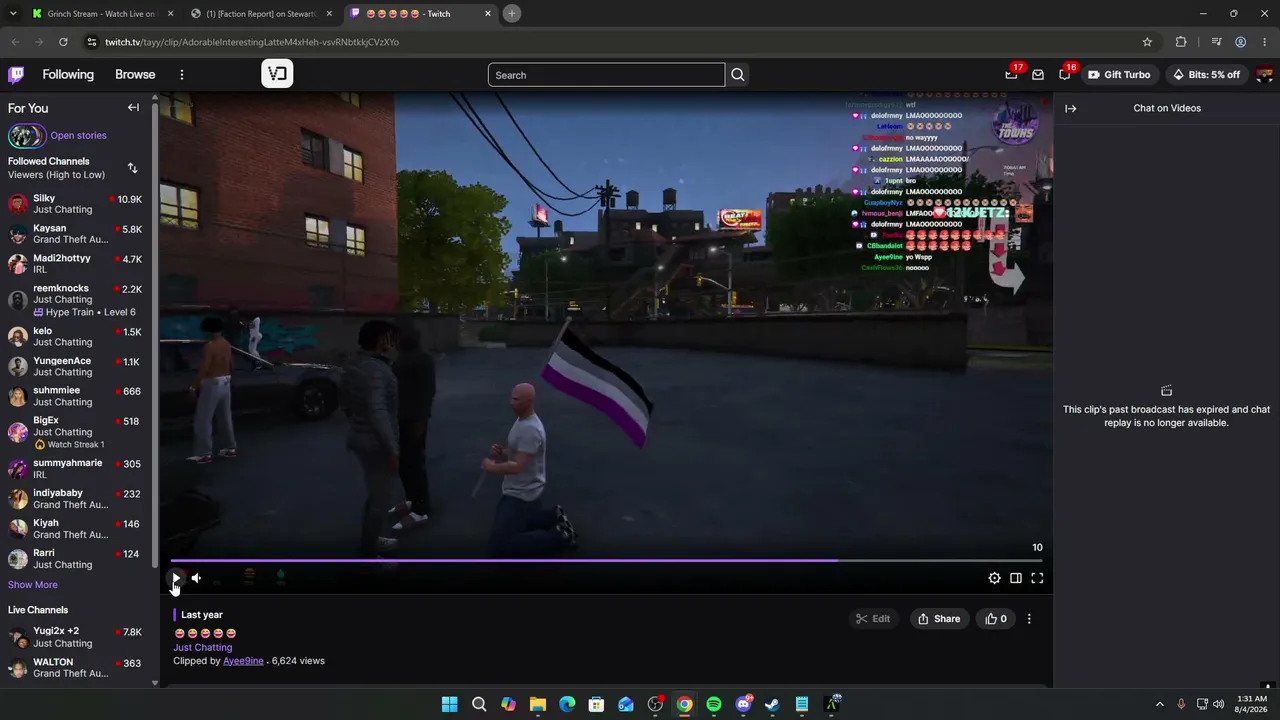Open the Chrome profile menu
Viewport: 1280px width, 720px height.
point(1240,42)
